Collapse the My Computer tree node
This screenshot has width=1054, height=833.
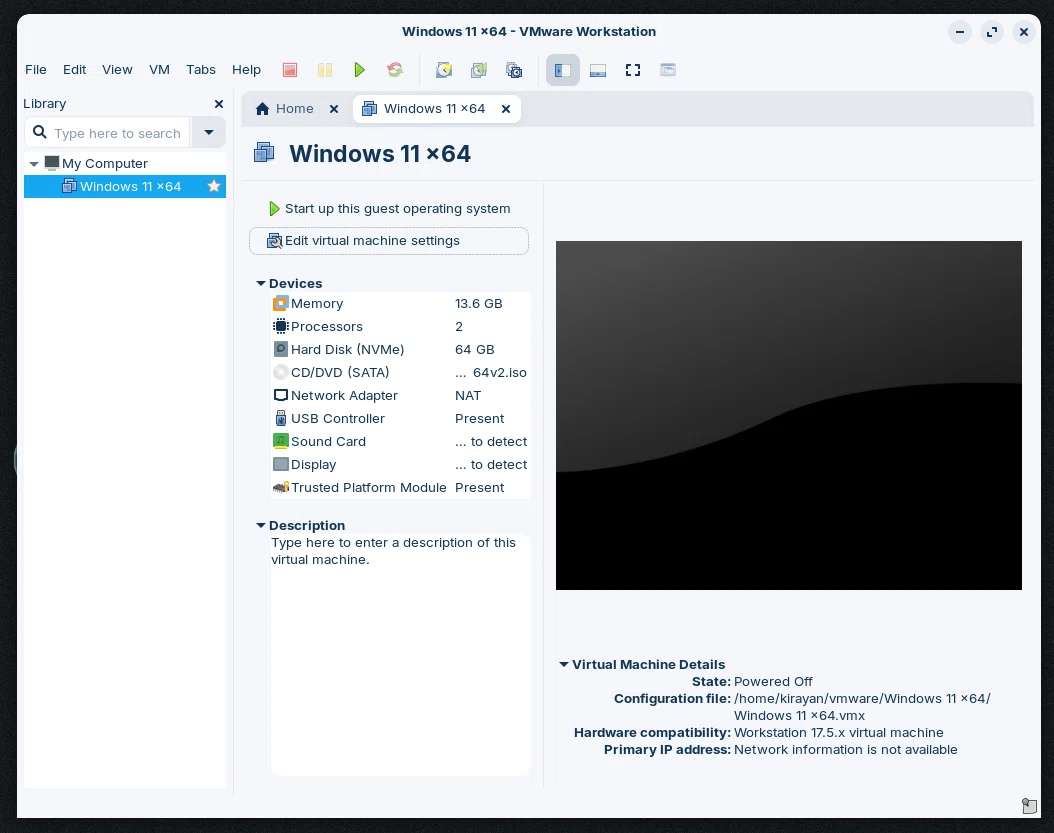click(34, 164)
